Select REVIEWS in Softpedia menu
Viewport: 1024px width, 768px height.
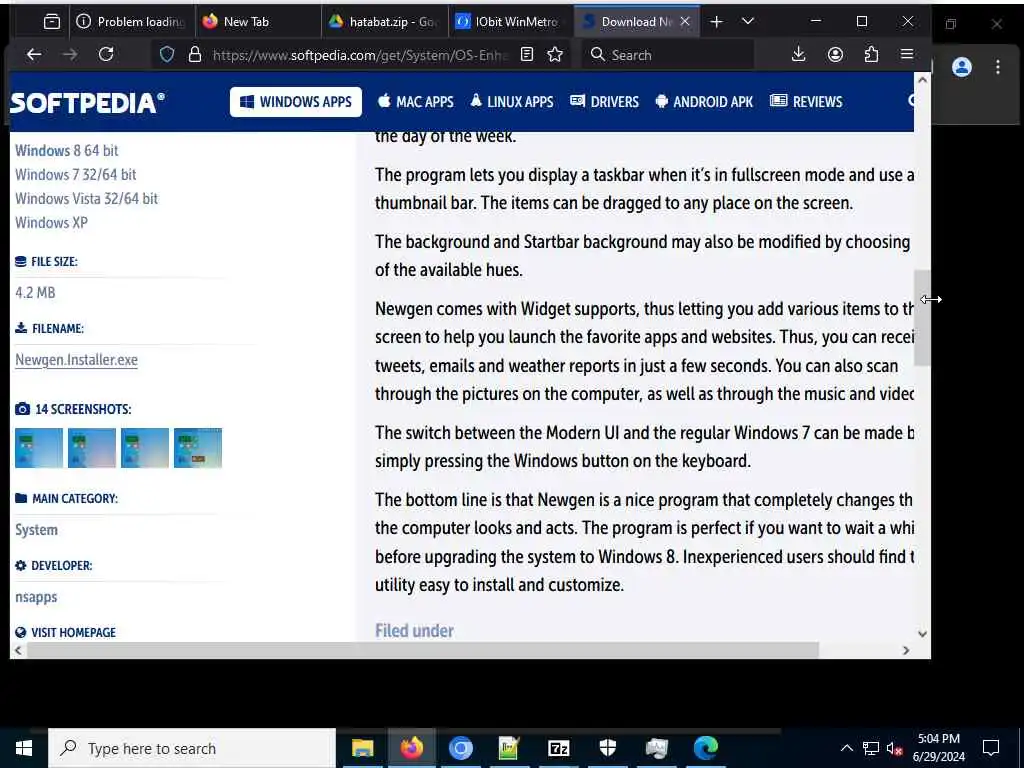[807, 102]
